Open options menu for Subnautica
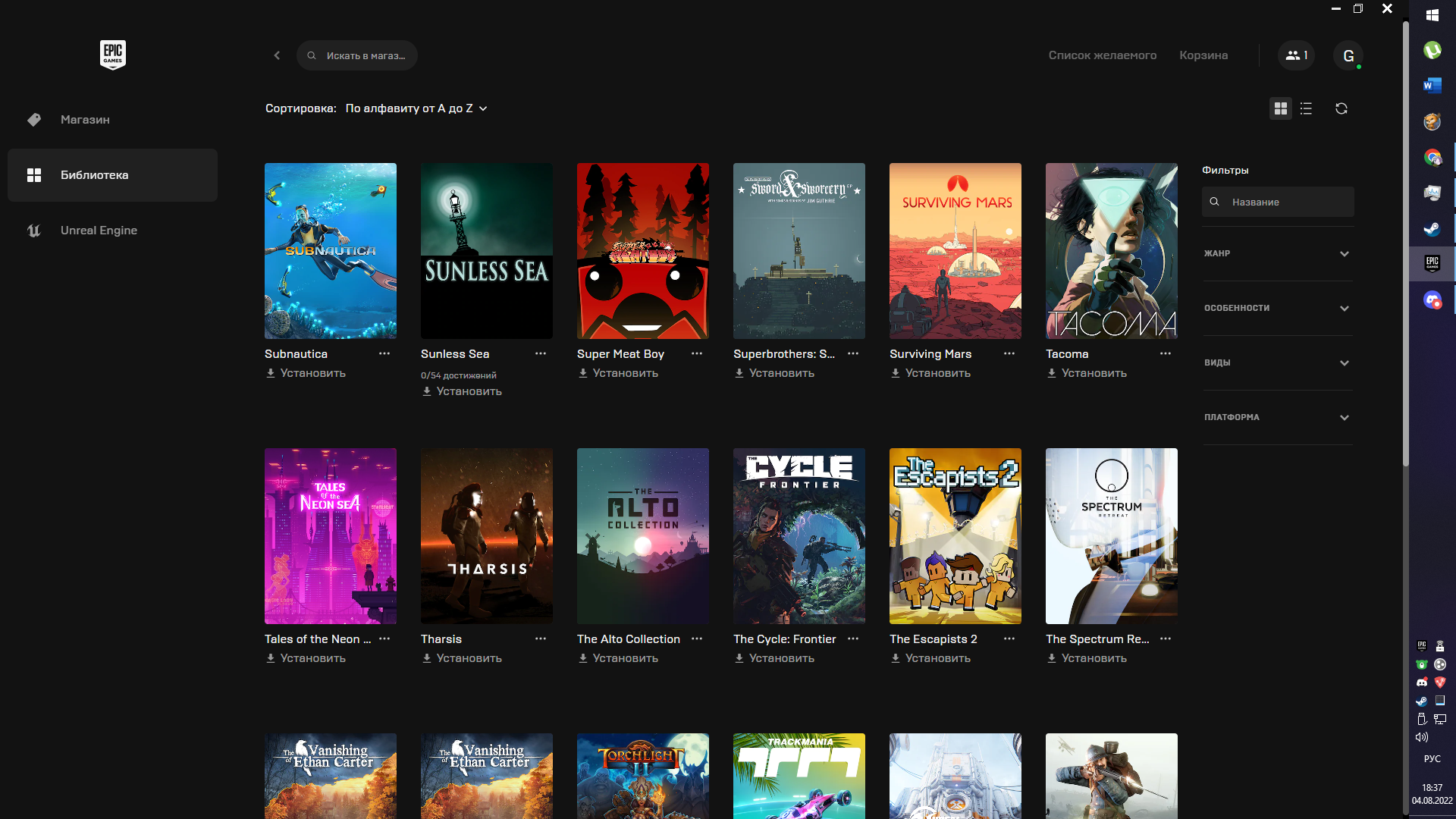 click(x=384, y=354)
